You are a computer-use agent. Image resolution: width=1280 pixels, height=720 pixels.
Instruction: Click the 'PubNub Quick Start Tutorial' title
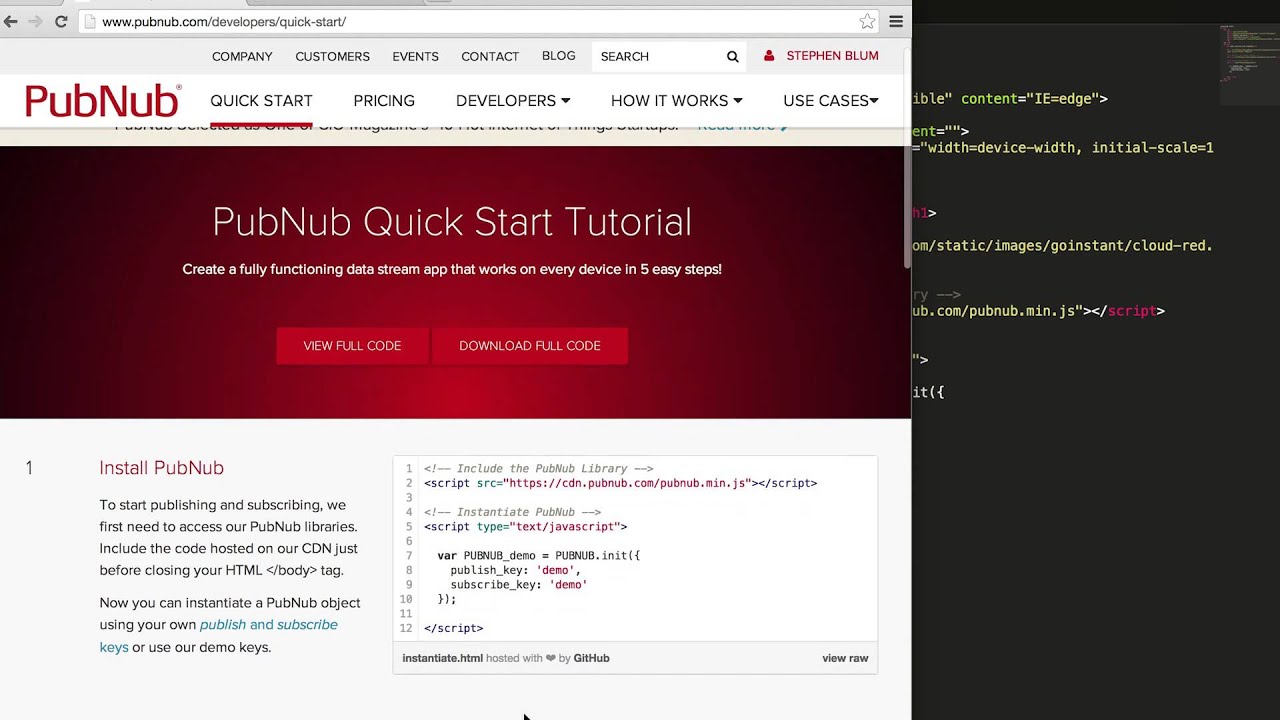pyautogui.click(x=452, y=222)
